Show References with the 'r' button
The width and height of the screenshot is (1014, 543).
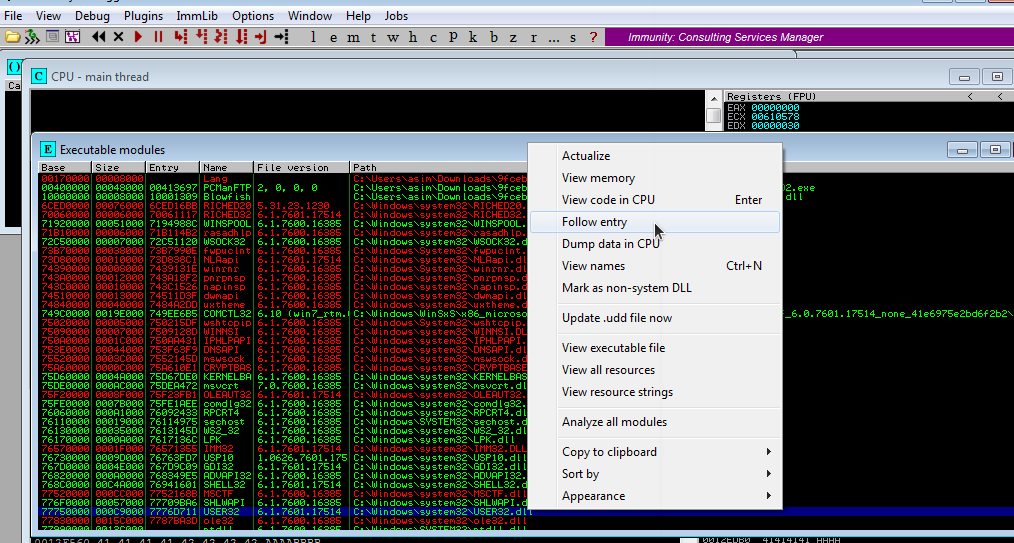[534, 37]
